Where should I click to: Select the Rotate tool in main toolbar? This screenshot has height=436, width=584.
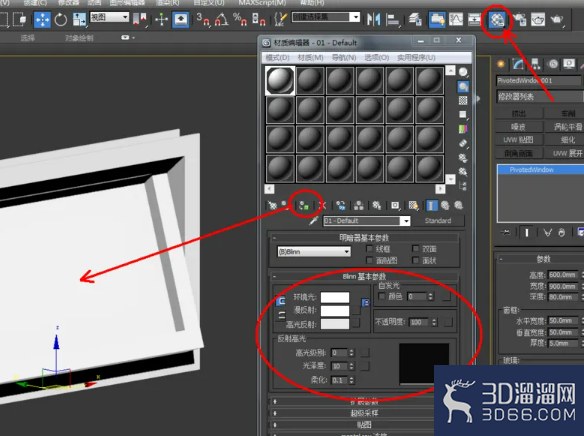[x=60, y=19]
